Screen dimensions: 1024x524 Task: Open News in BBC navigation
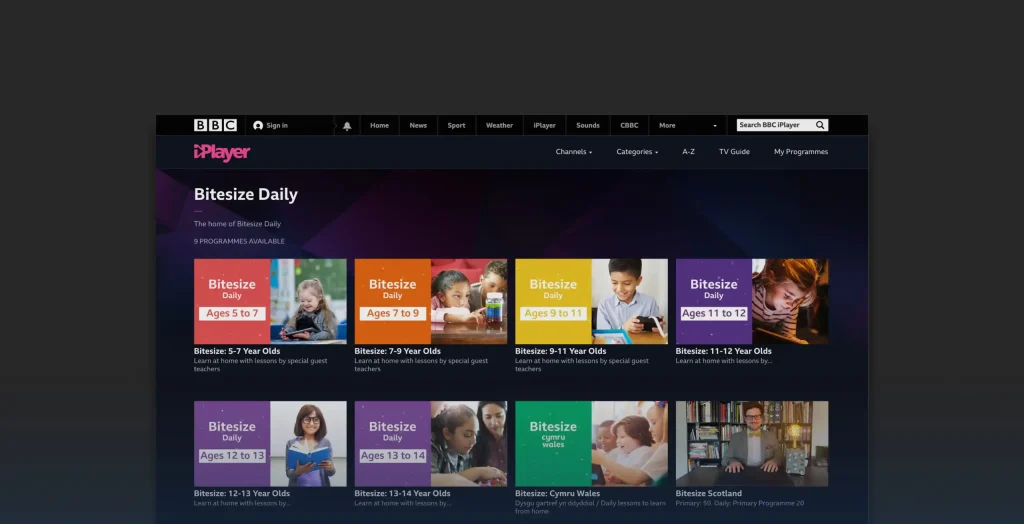(x=418, y=125)
